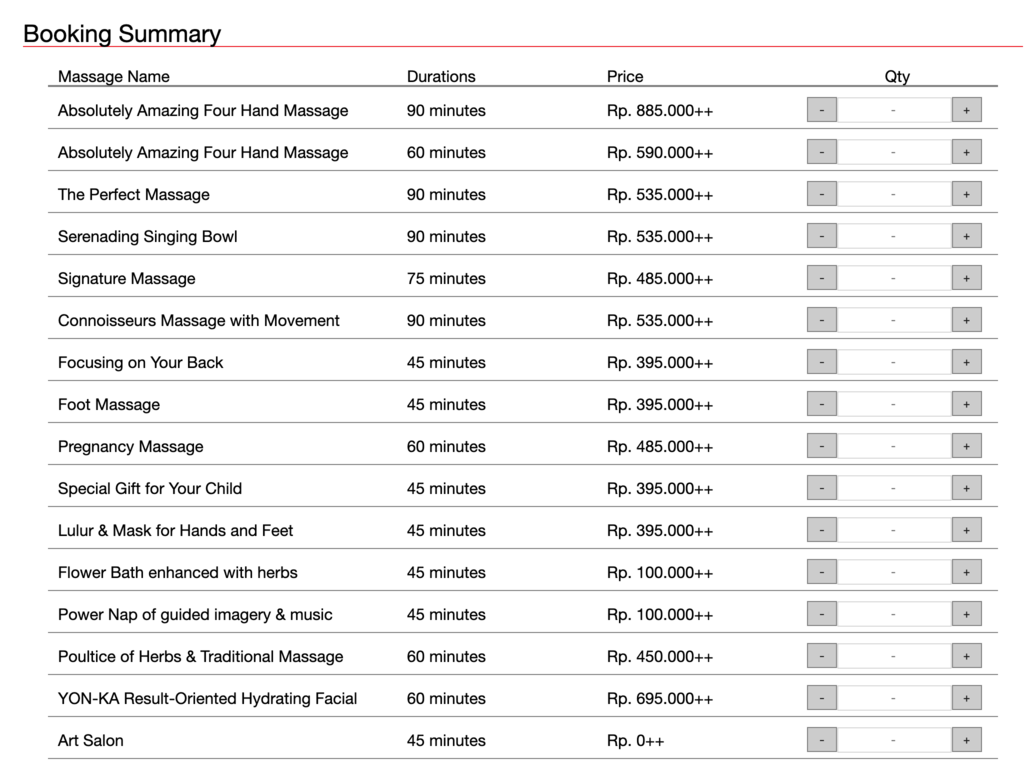Image resolution: width=1024 pixels, height=778 pixels.
Task: Click Connoisseurs Massage quantity input
Action: pos(894,320)
